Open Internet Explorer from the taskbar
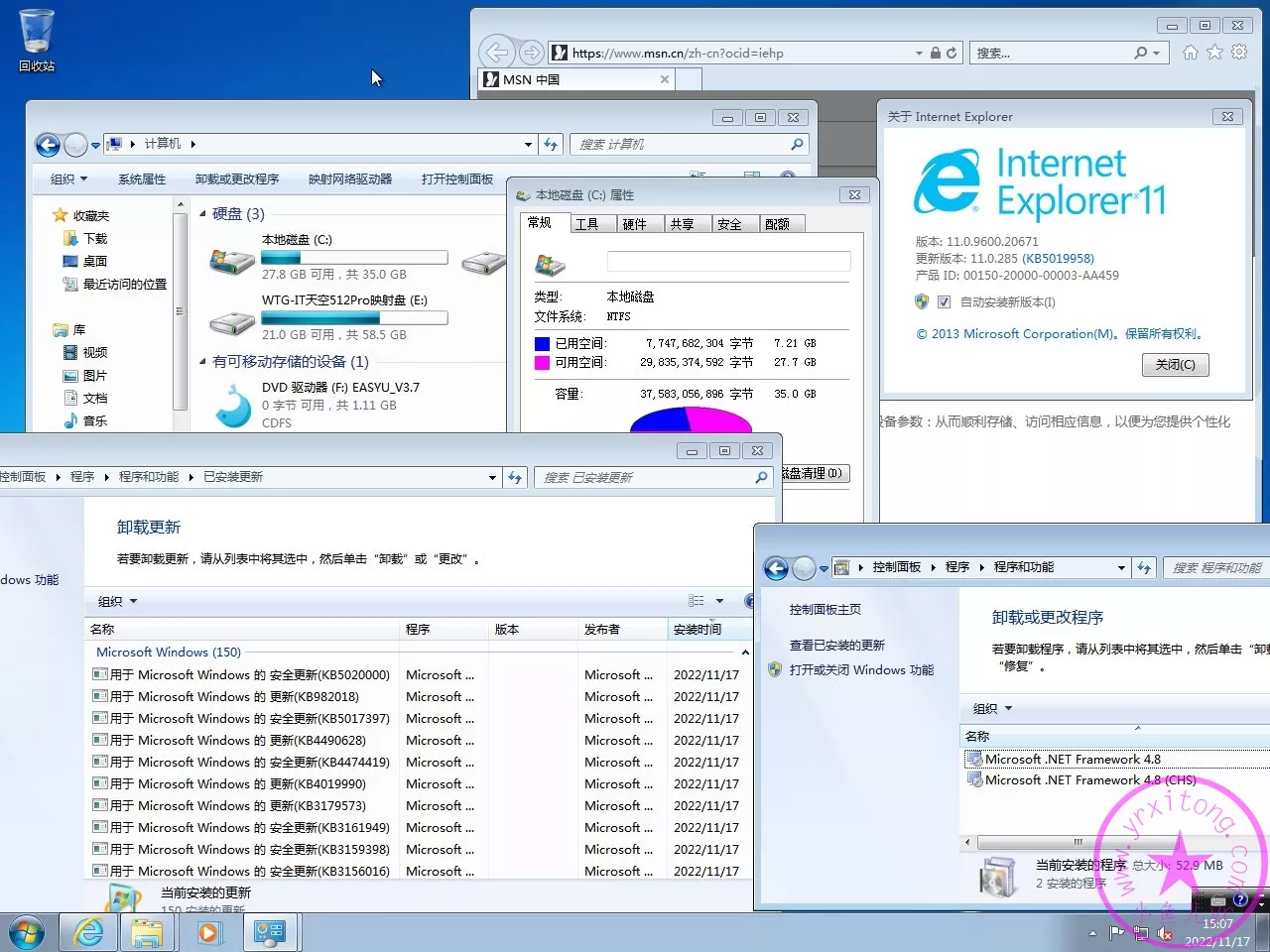 (89, 933)
